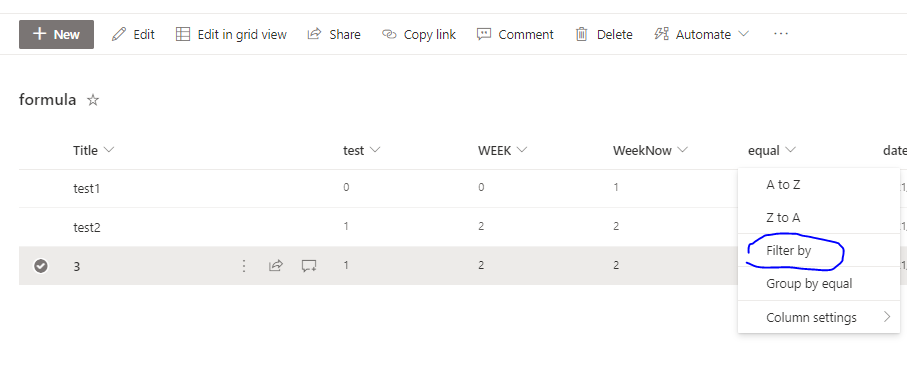Favorite the formula list with the star
This screenshot has height=381, width=907.
tap(93, 101)
